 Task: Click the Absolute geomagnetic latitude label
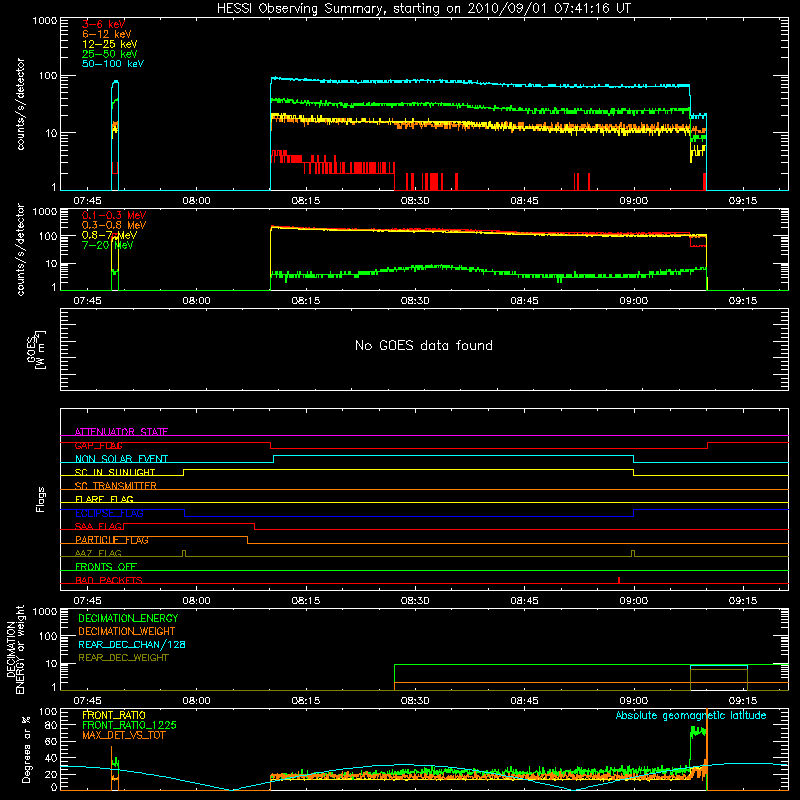[691, 715]
